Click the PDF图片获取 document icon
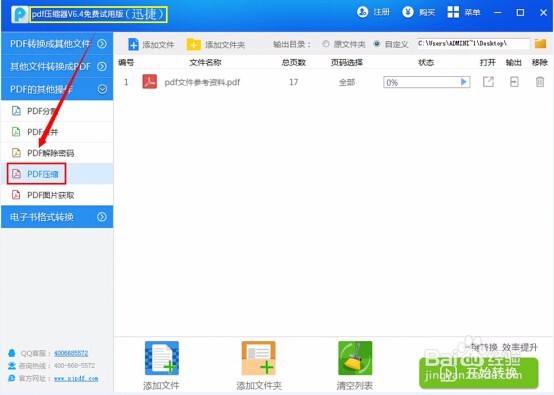This screenshot has height=395, width=554. click(16, 195)
